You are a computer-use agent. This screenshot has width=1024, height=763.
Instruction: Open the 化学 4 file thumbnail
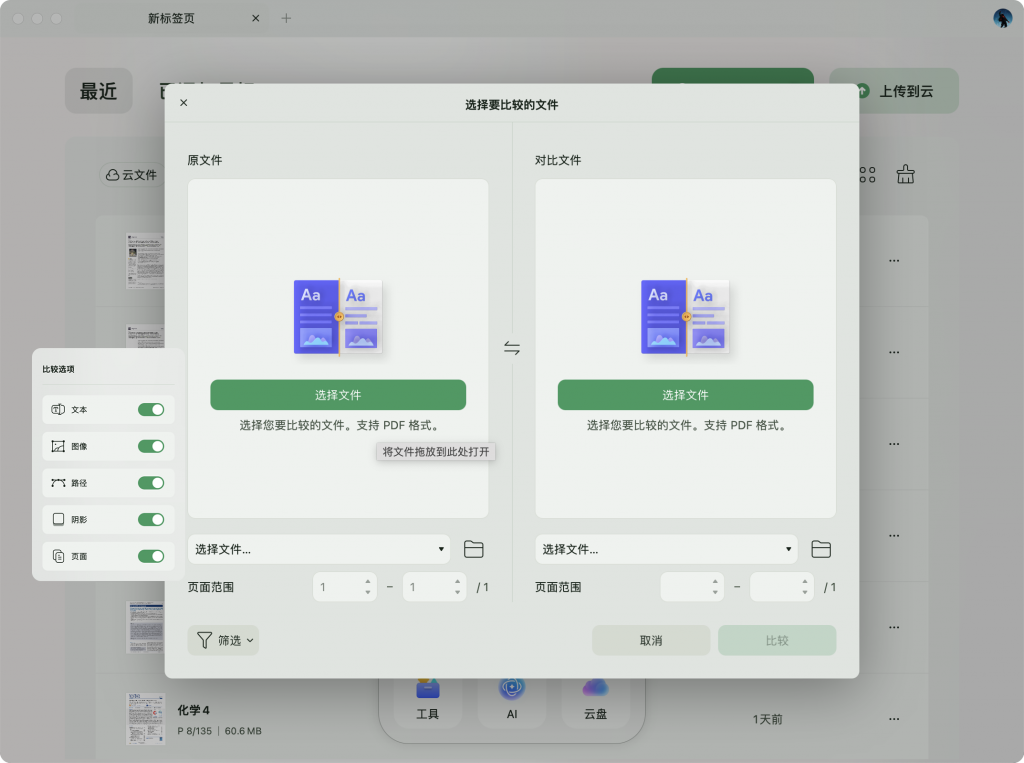tap(145, 719)
